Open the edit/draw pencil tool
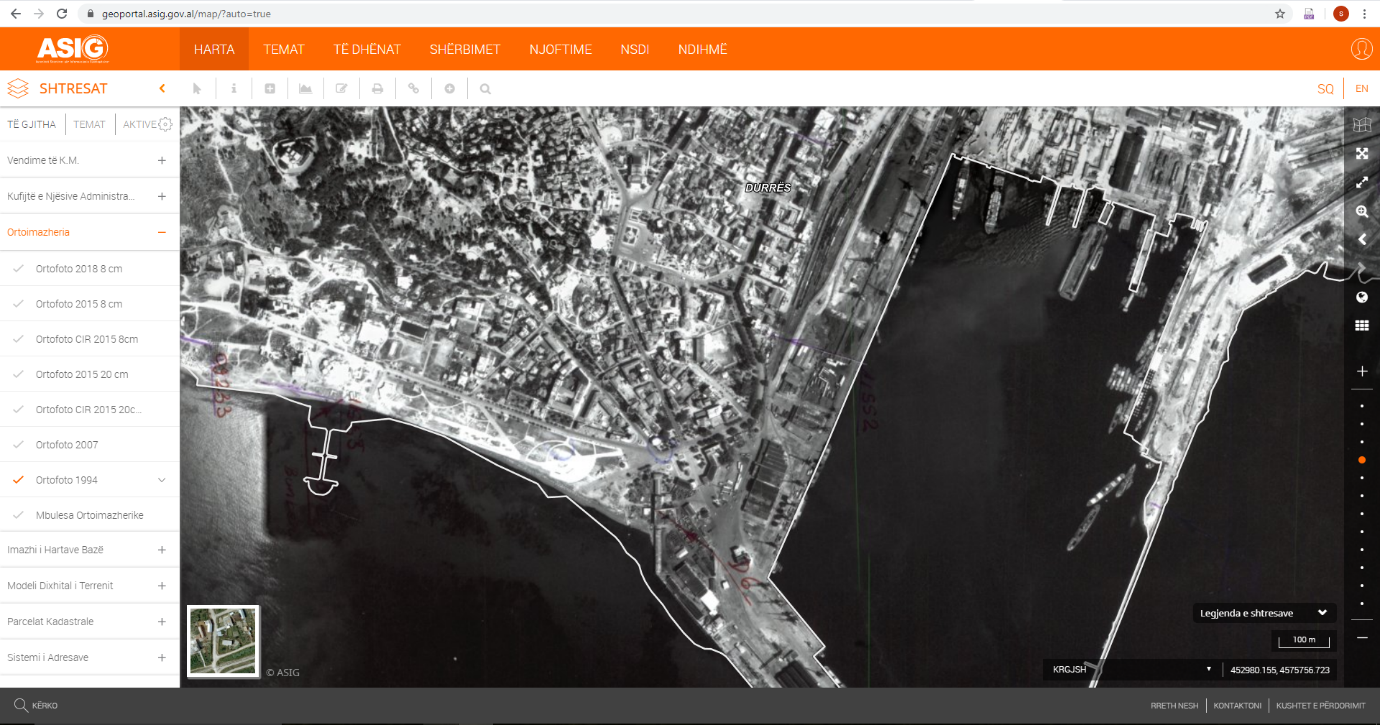Screen dimensions: 1380x725 (x=341, y=88)
